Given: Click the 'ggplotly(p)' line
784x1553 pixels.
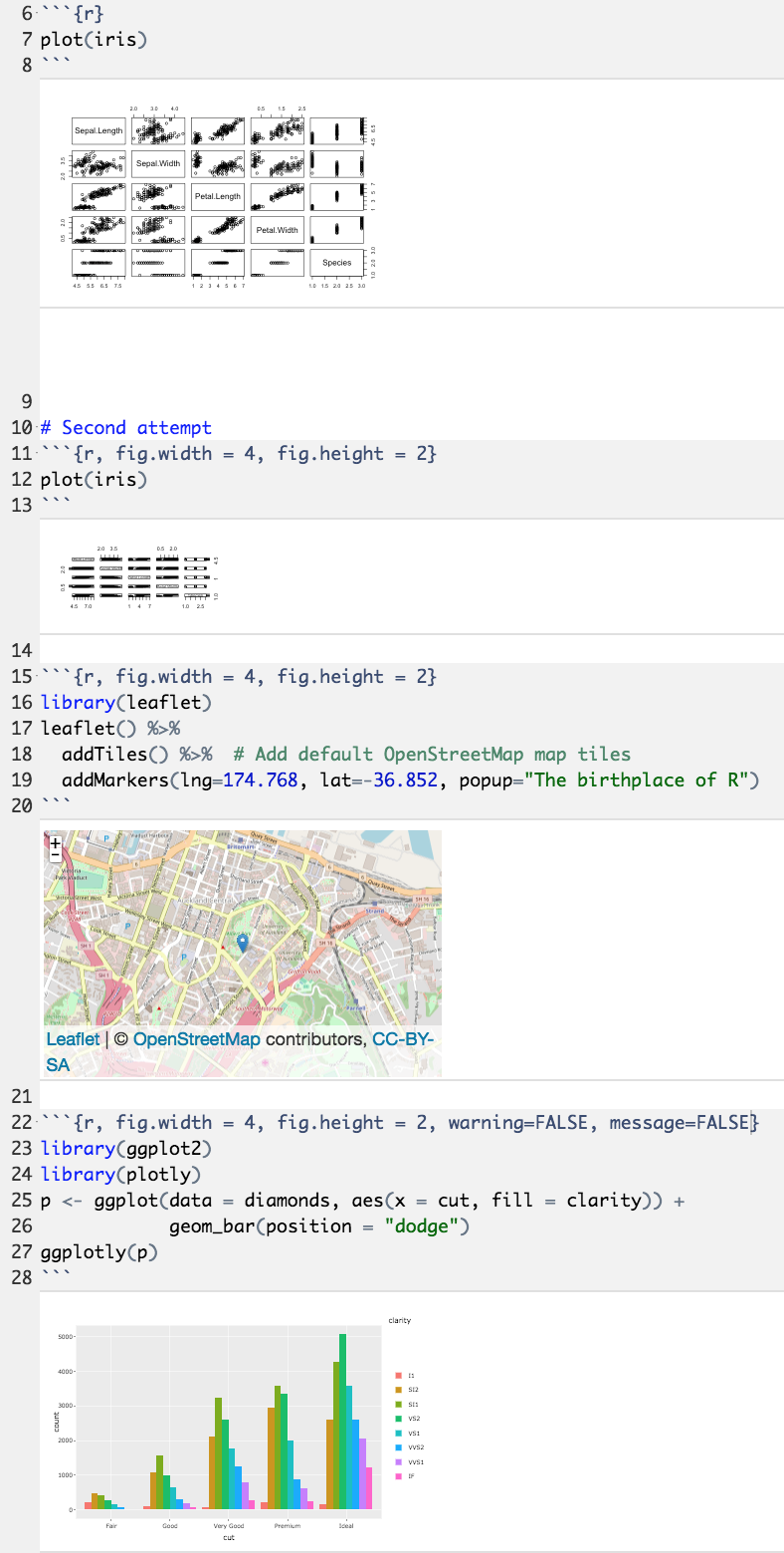Looking at the screenshot, I should [98, 1252].
